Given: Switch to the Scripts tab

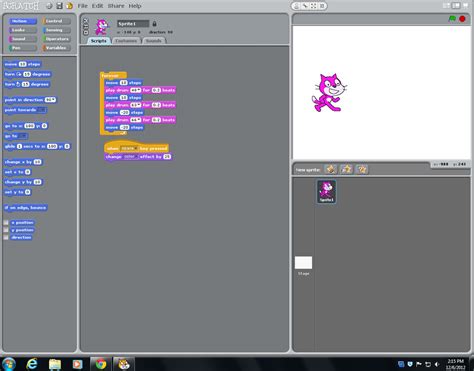Looking at the screenshot, I should pyautogui.click(x=99, y=41).
